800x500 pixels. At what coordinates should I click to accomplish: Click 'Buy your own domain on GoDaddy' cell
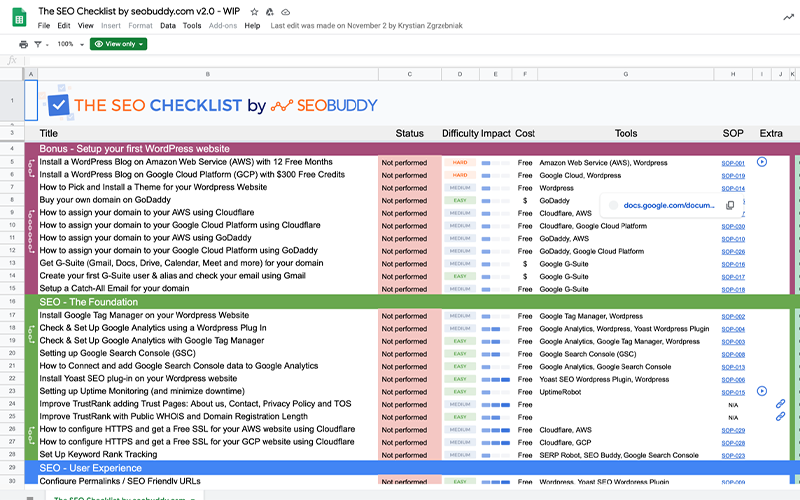pos(208,200)
